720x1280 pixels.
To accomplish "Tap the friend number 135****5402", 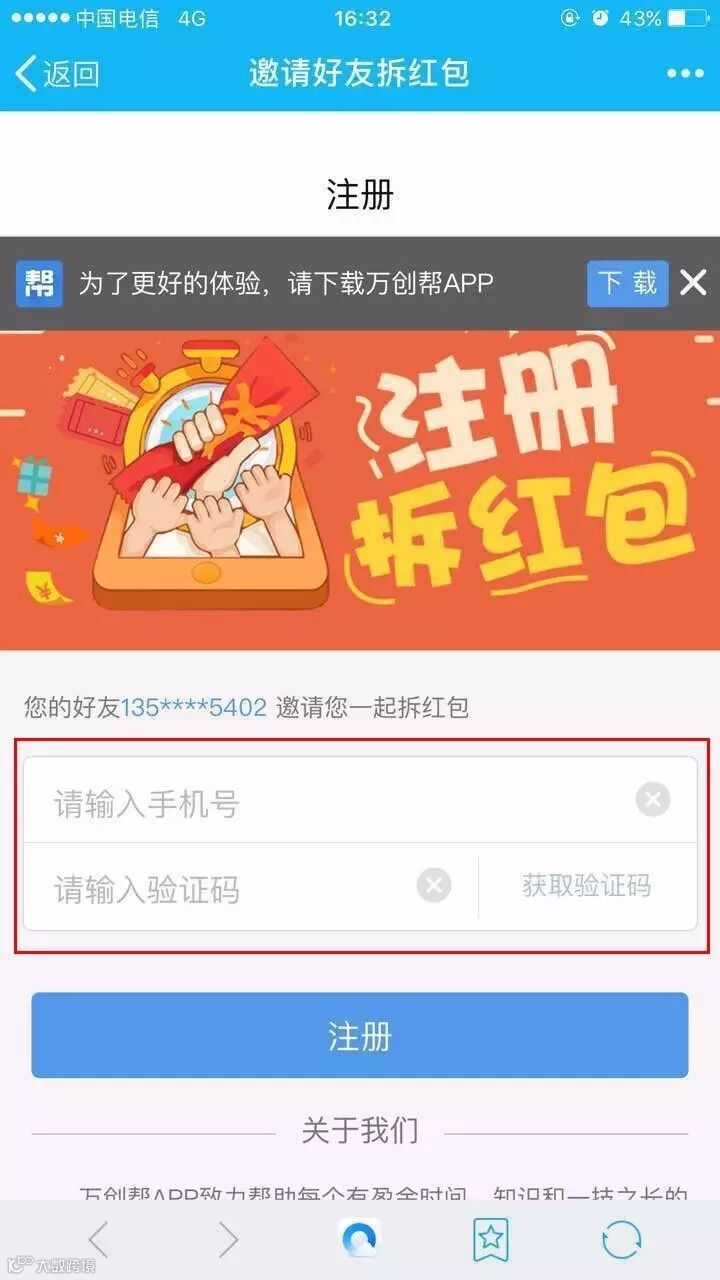I will [x=194, y=708].
